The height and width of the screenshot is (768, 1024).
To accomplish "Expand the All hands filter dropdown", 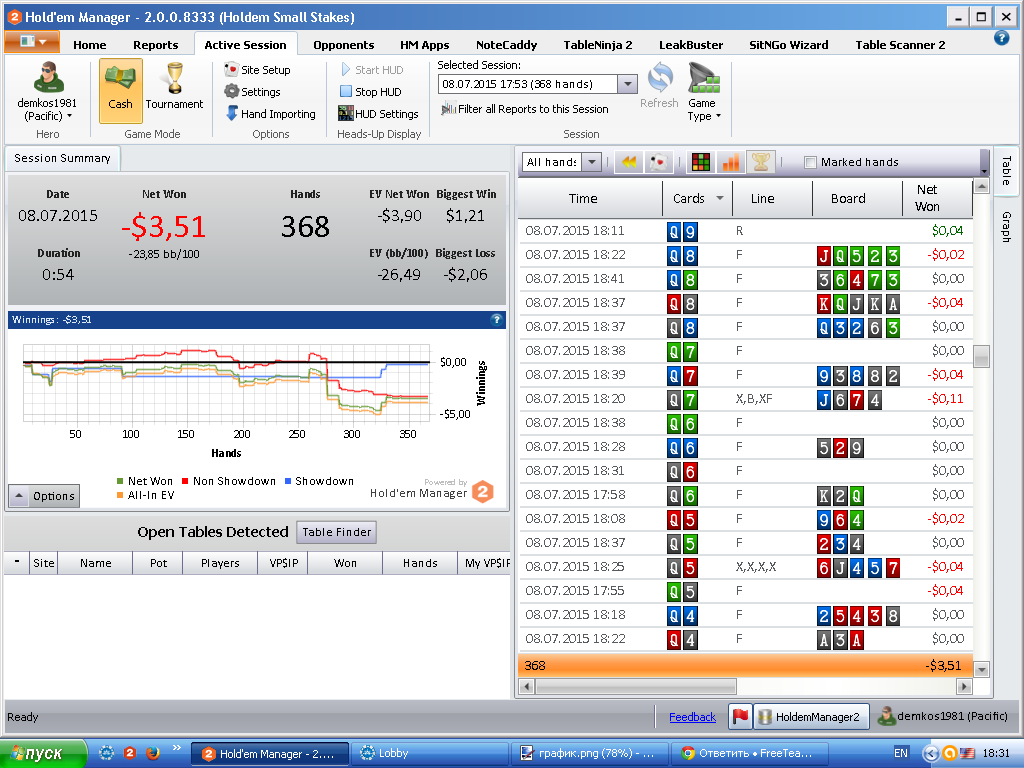I will pos(592,162).
